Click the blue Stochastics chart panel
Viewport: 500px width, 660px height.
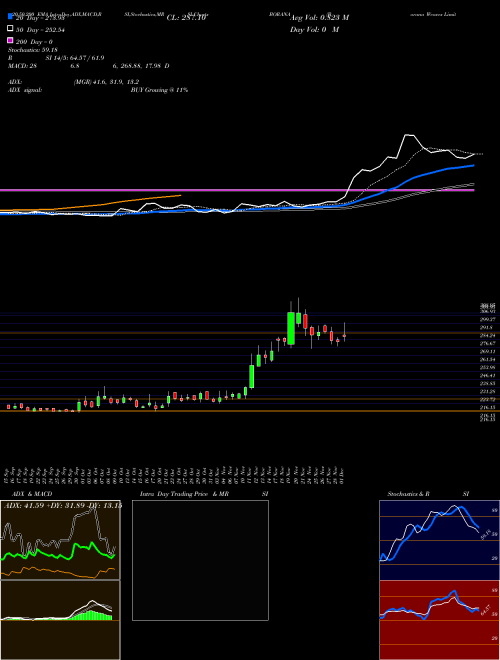(x=439, y=540)
